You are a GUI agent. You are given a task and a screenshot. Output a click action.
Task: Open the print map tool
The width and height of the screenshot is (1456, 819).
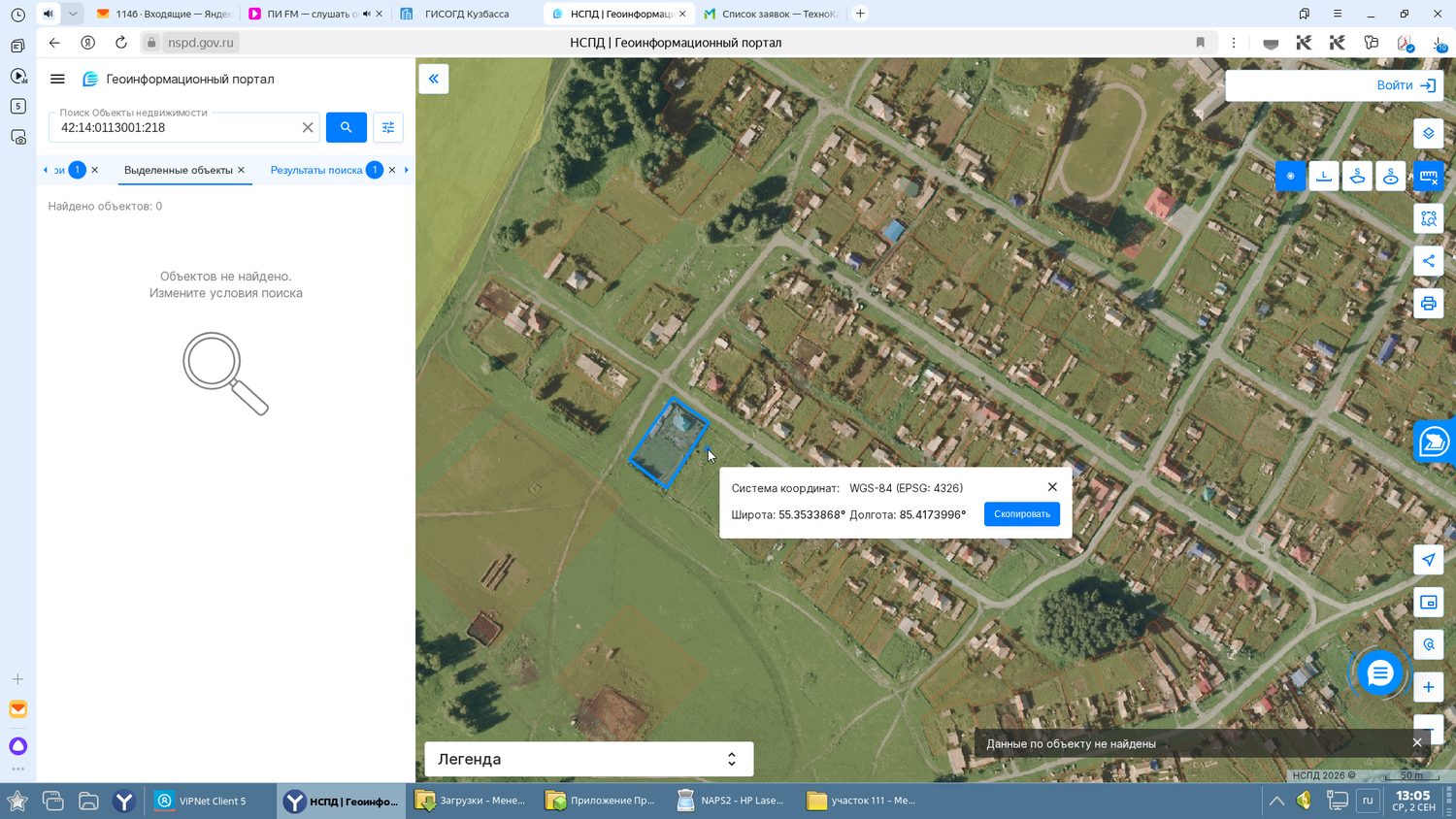click(x=1428, y=304)
